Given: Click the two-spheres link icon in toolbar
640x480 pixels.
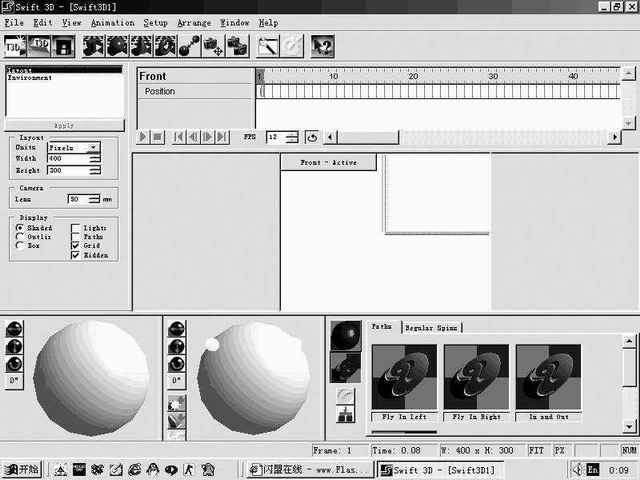Looking at the screenshot, I should pos(189,45).
